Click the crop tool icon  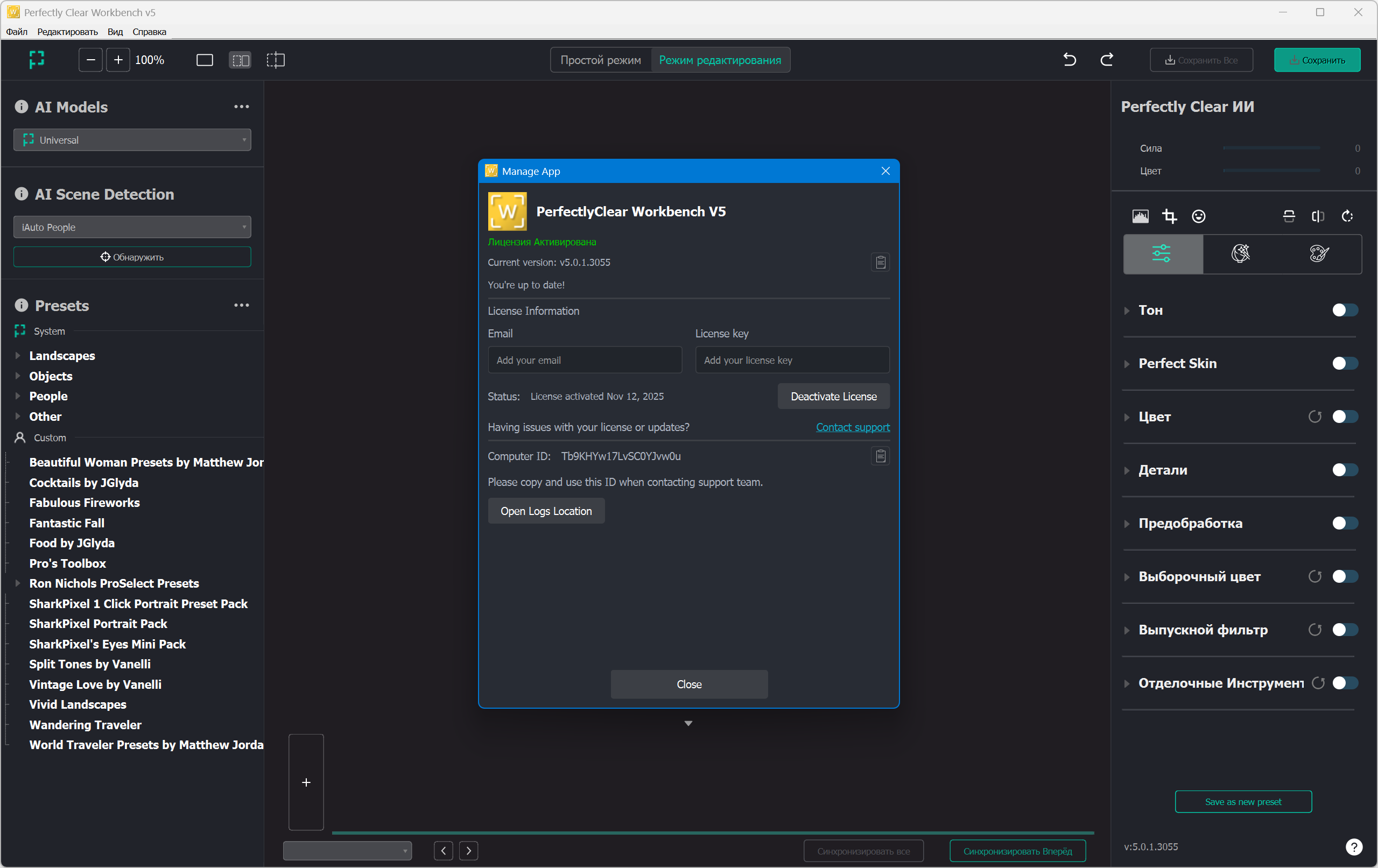tap(1169, 216)
